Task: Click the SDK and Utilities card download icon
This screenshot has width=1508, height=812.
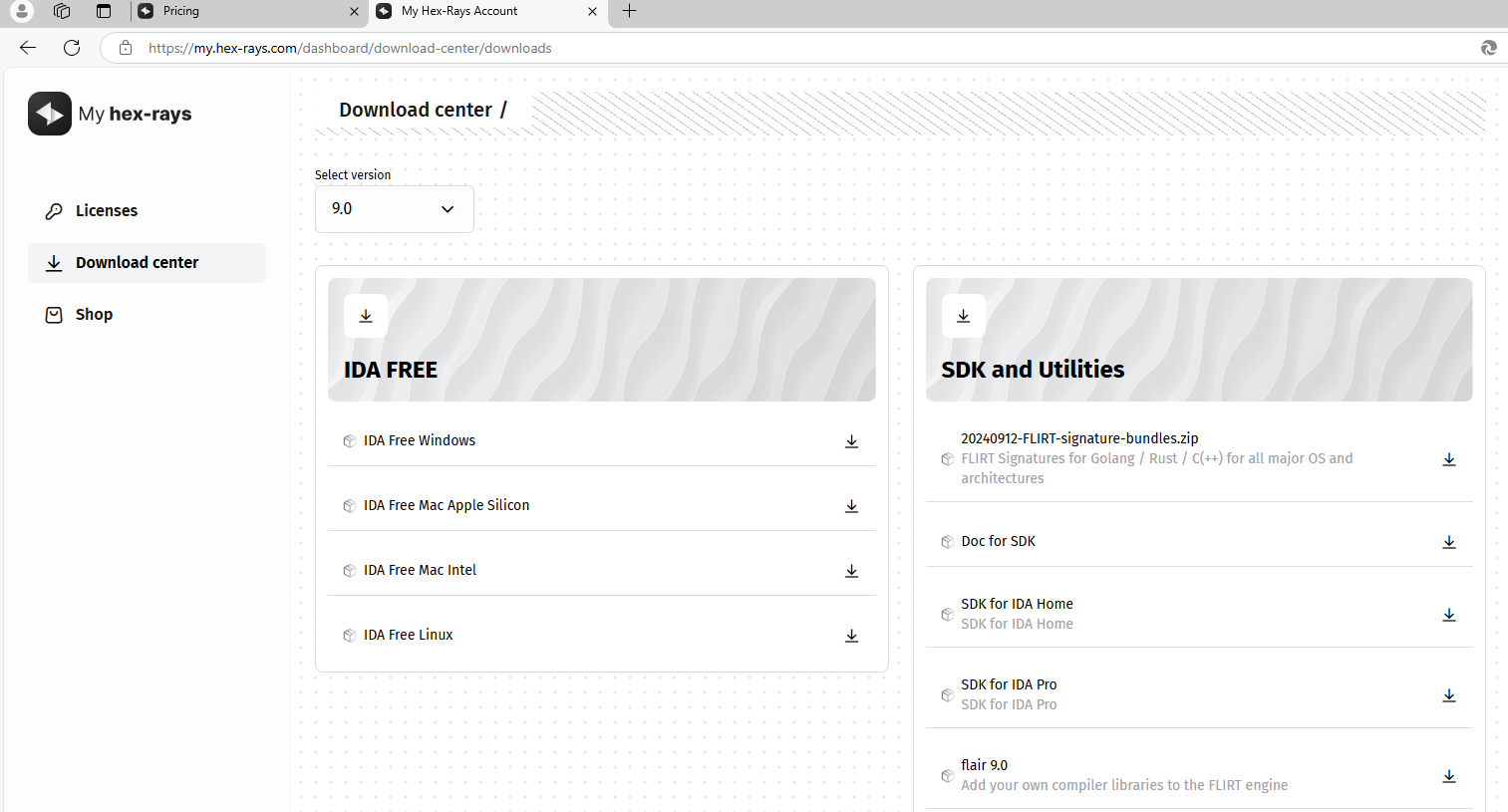Action: coord(963,316)
